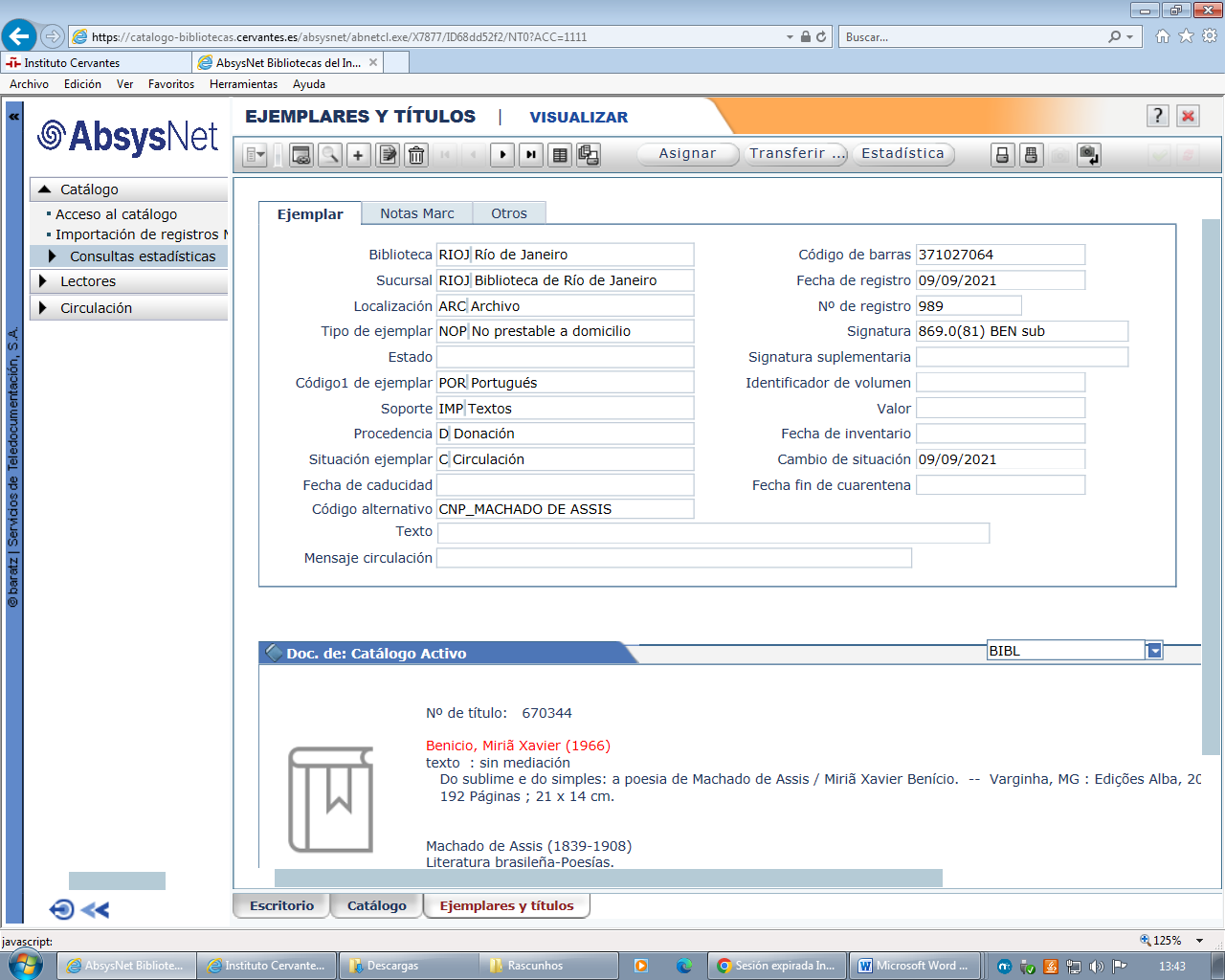The image size is (1225, 980).
Task: Click the search magnifier toolbar icon
Action: 330,155
